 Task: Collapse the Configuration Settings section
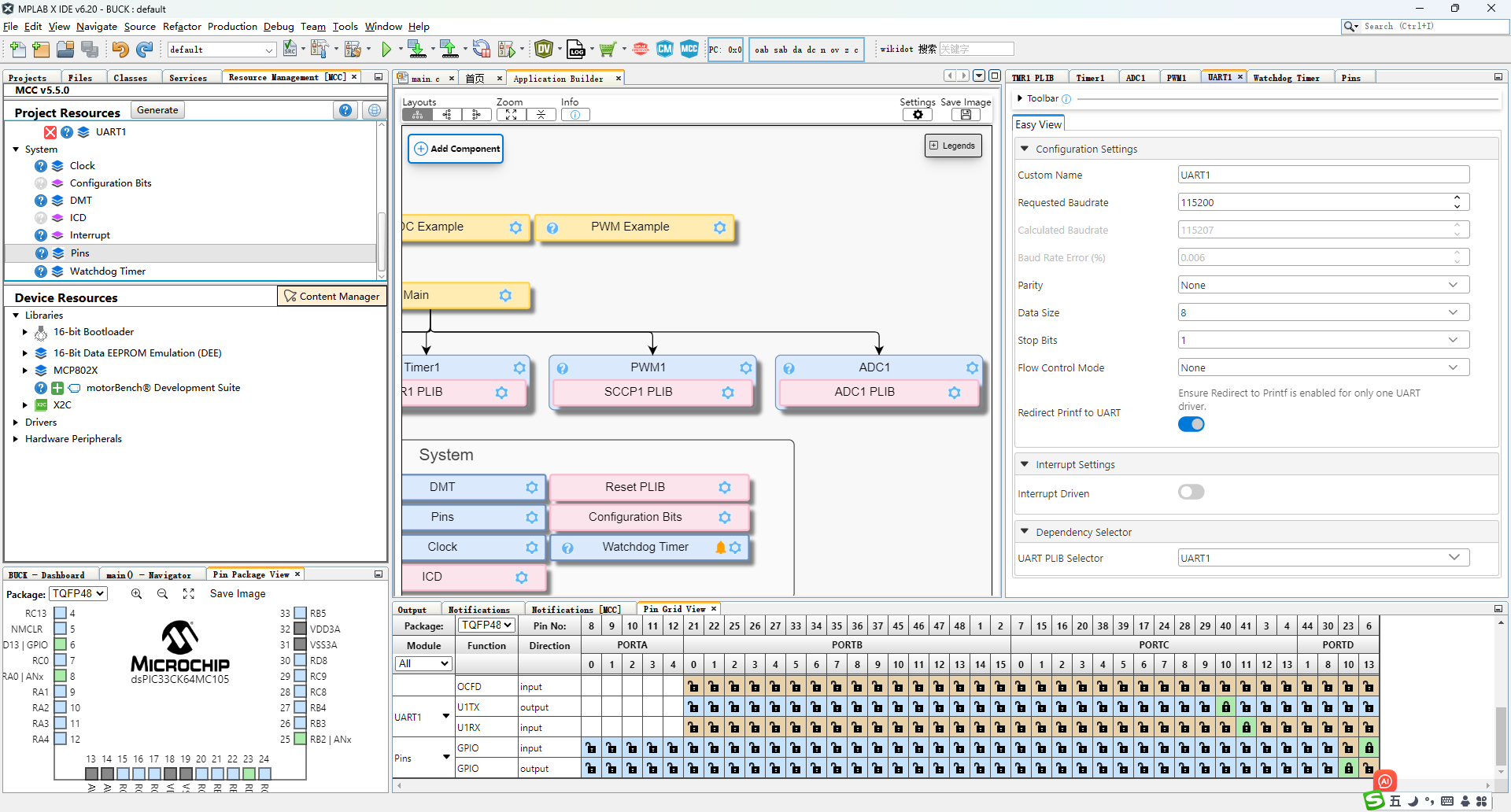pyautogui.click(x=1025, y=149)
